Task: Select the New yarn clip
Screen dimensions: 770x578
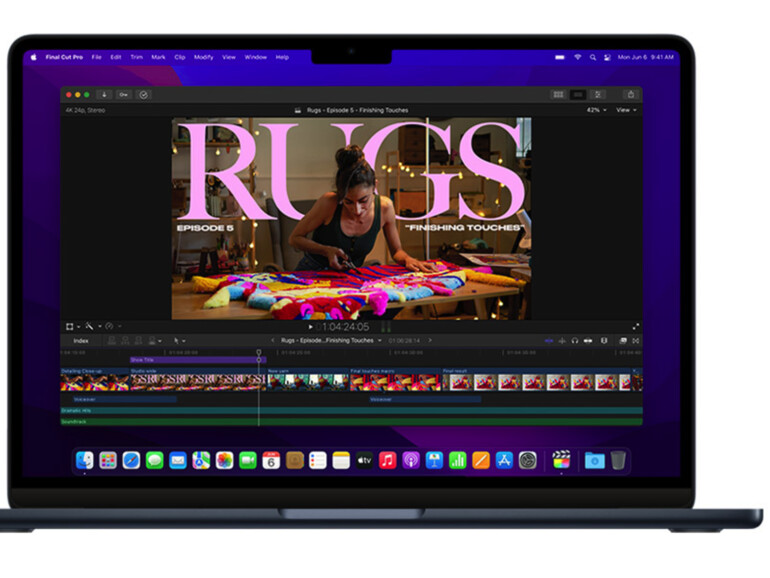Action: pos(308,380)
